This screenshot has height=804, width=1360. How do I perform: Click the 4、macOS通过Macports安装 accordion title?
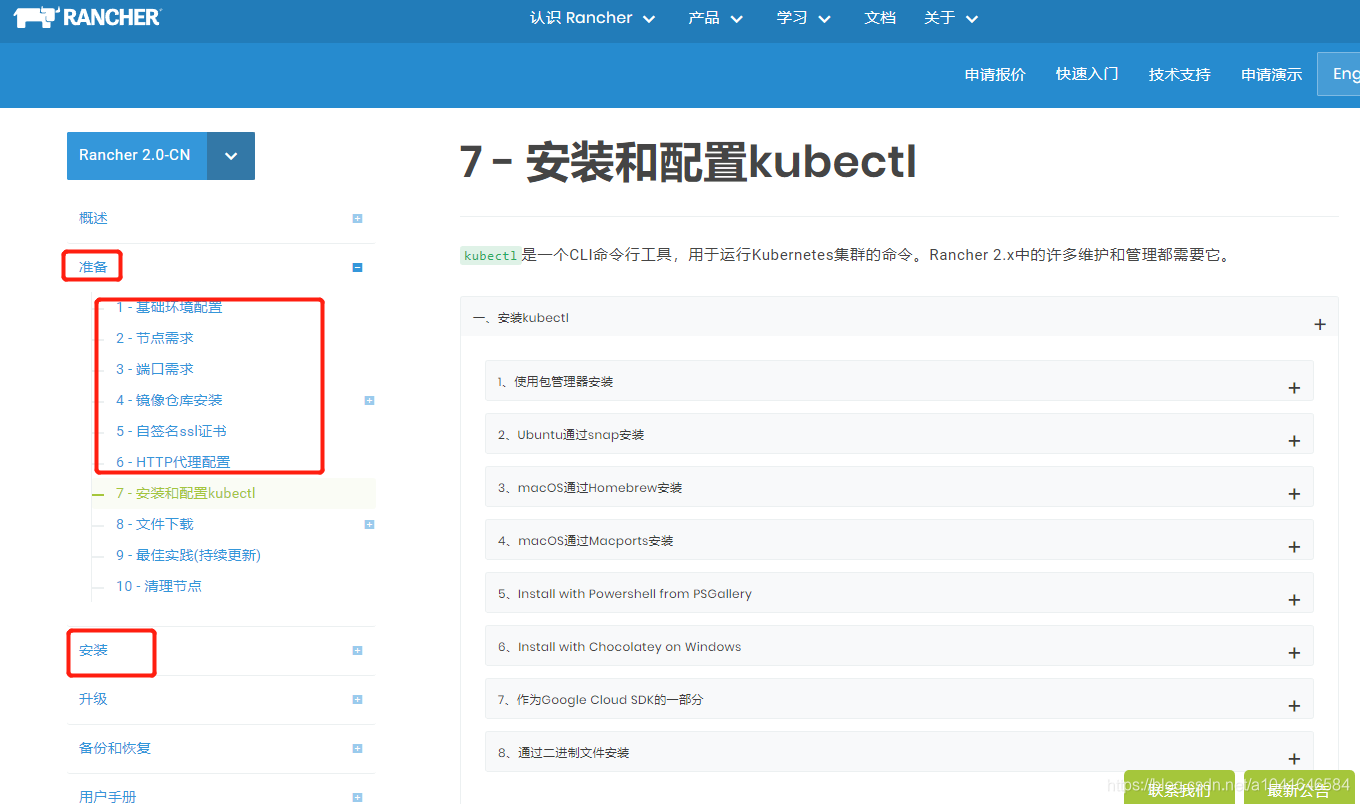pyautogui.click(x=586, y=541)
